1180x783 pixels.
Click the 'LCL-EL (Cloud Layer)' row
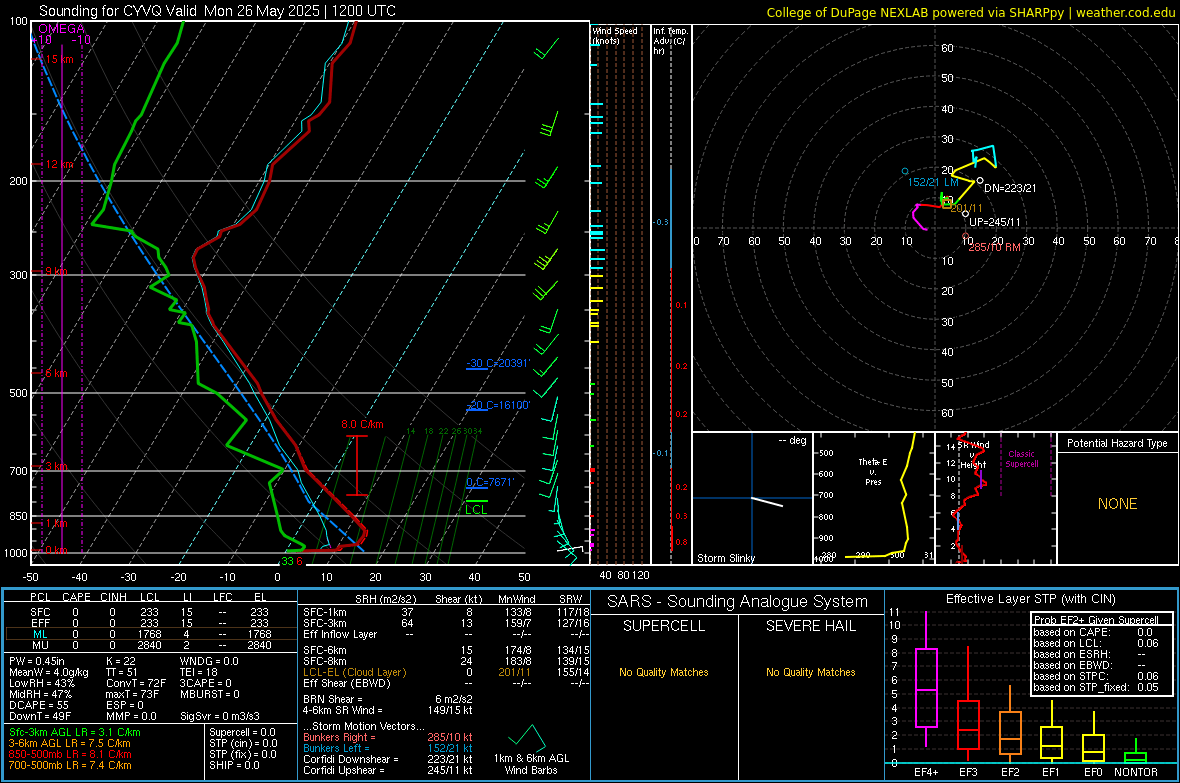(446, 672)
